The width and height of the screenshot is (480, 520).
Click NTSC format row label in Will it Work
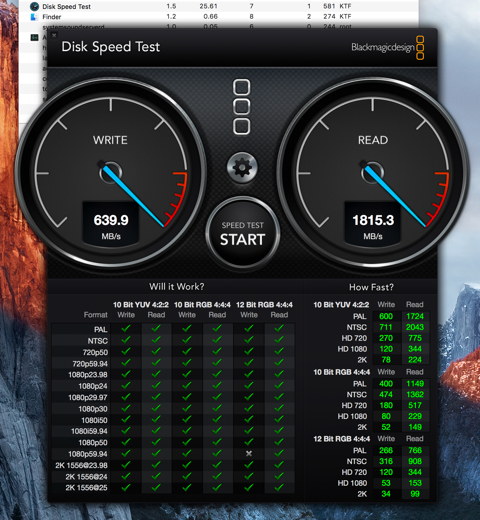click(x=98, y=341)
